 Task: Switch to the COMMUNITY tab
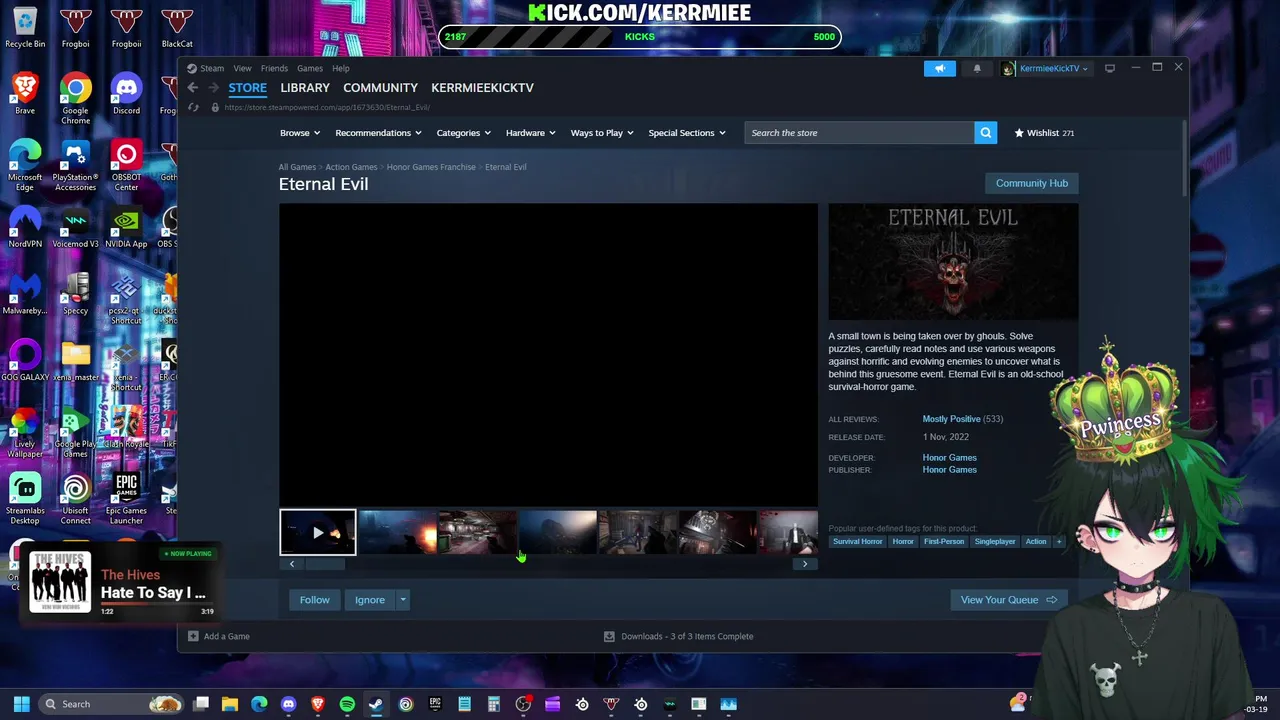(380, 88)
